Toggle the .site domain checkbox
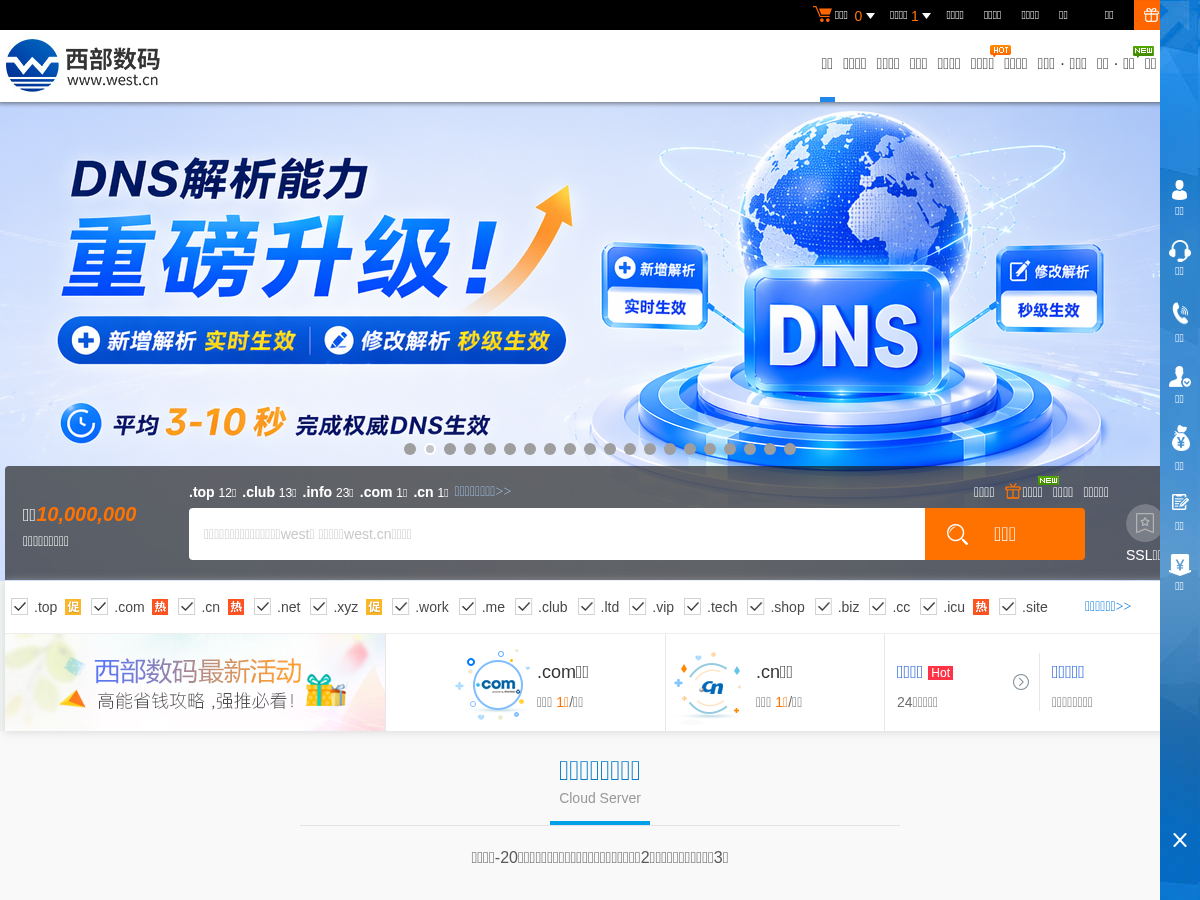This screenshot has height=900, width=1200. click(x=1007, y=606)
